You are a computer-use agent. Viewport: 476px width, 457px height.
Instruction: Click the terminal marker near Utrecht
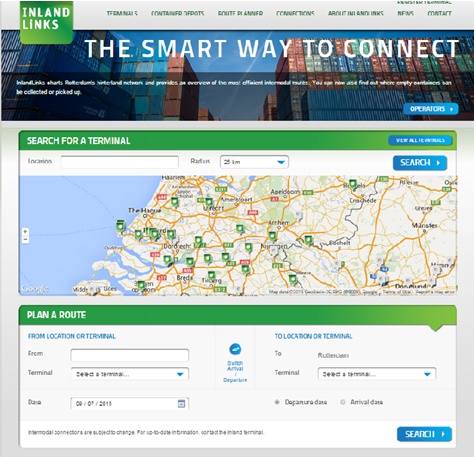click(x=209, y=202)
